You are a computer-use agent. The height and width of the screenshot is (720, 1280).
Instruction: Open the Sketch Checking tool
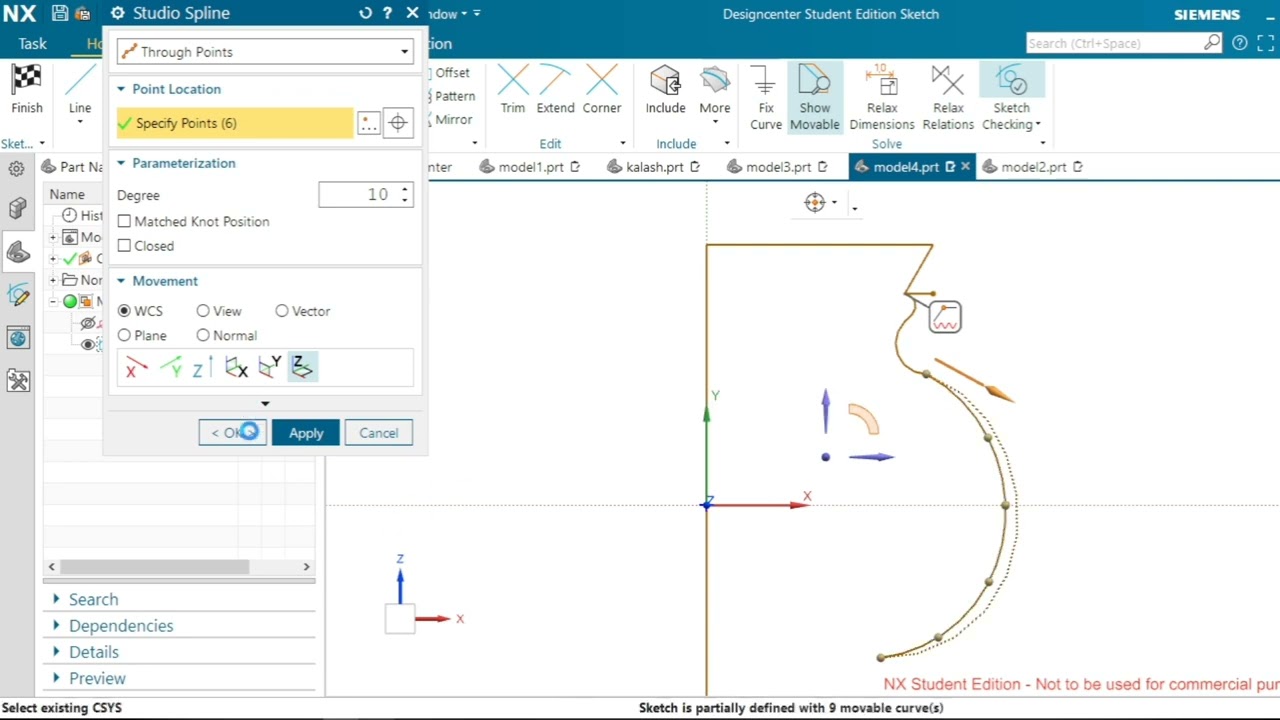[1011, 97]
